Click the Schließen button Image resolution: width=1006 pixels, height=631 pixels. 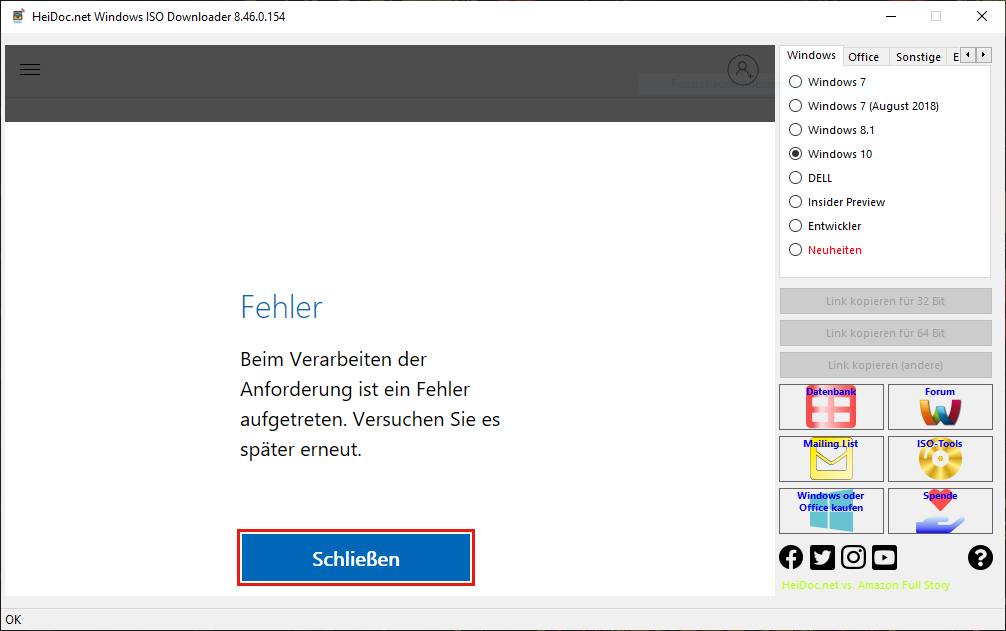(356, 558)
